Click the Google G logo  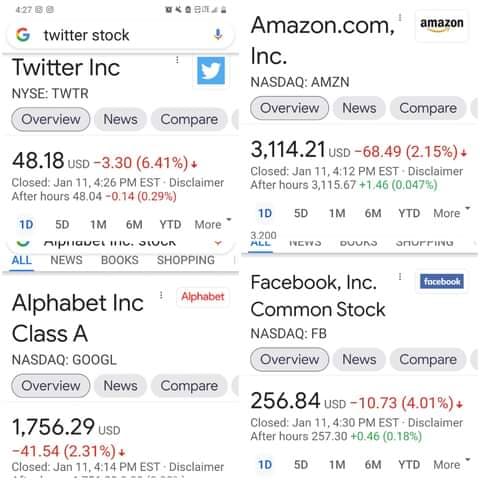point(23,35)
